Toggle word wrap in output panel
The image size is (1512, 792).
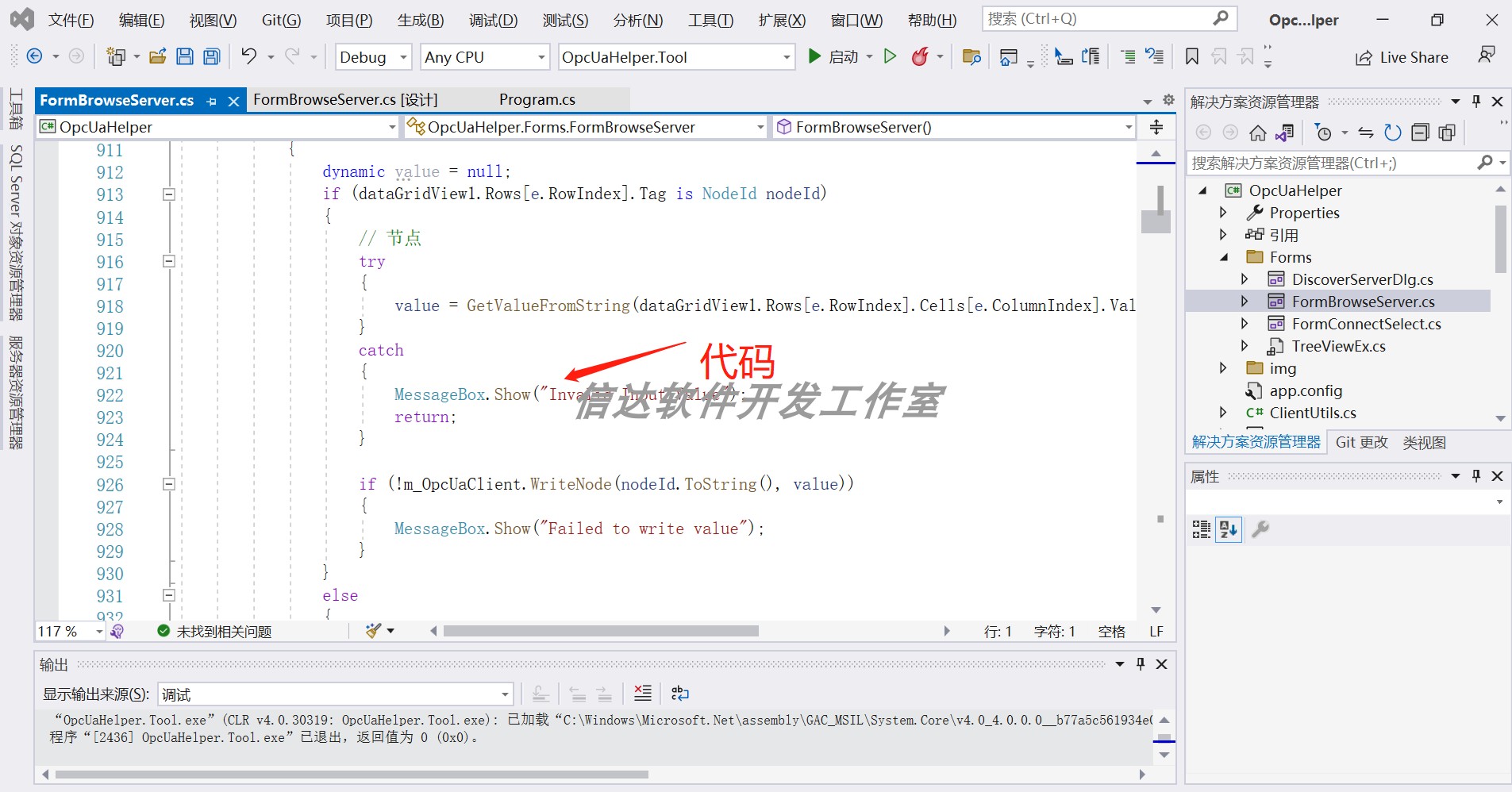(x=680, y=694)
